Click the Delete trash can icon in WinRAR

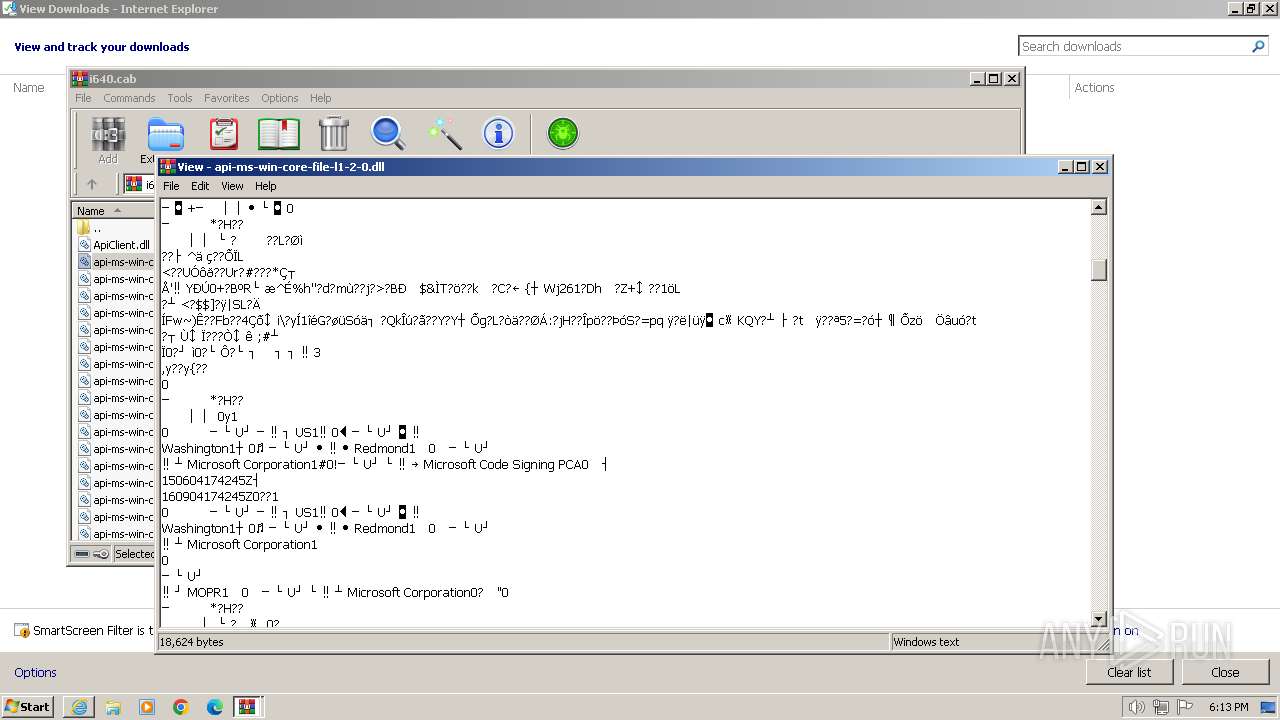333,134
